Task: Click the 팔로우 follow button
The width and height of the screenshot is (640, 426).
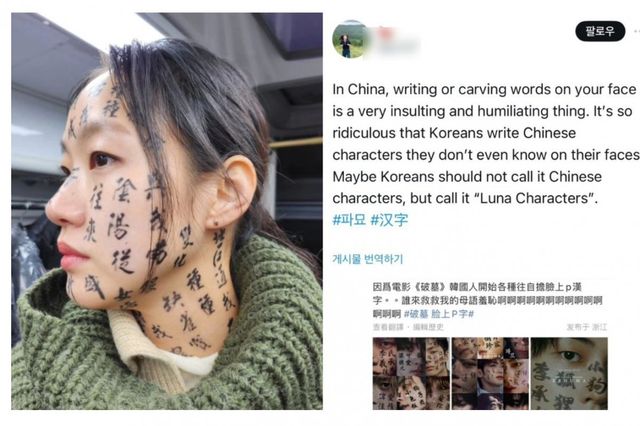Action: point(600,31)
